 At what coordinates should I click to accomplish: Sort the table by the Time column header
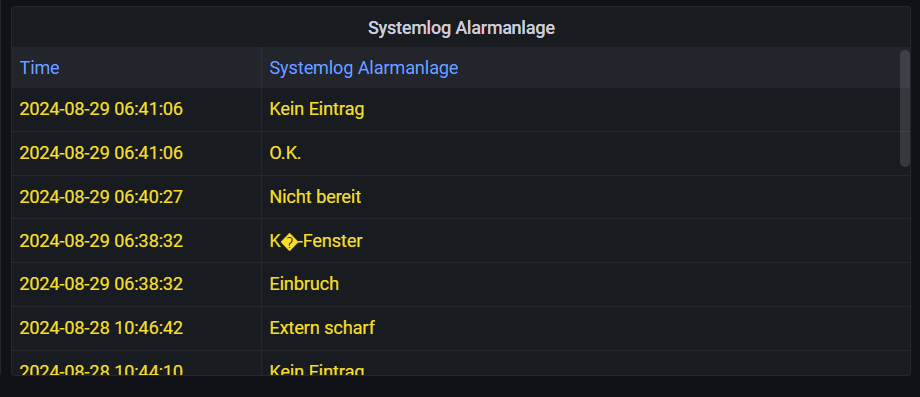[x=39, y=68]
